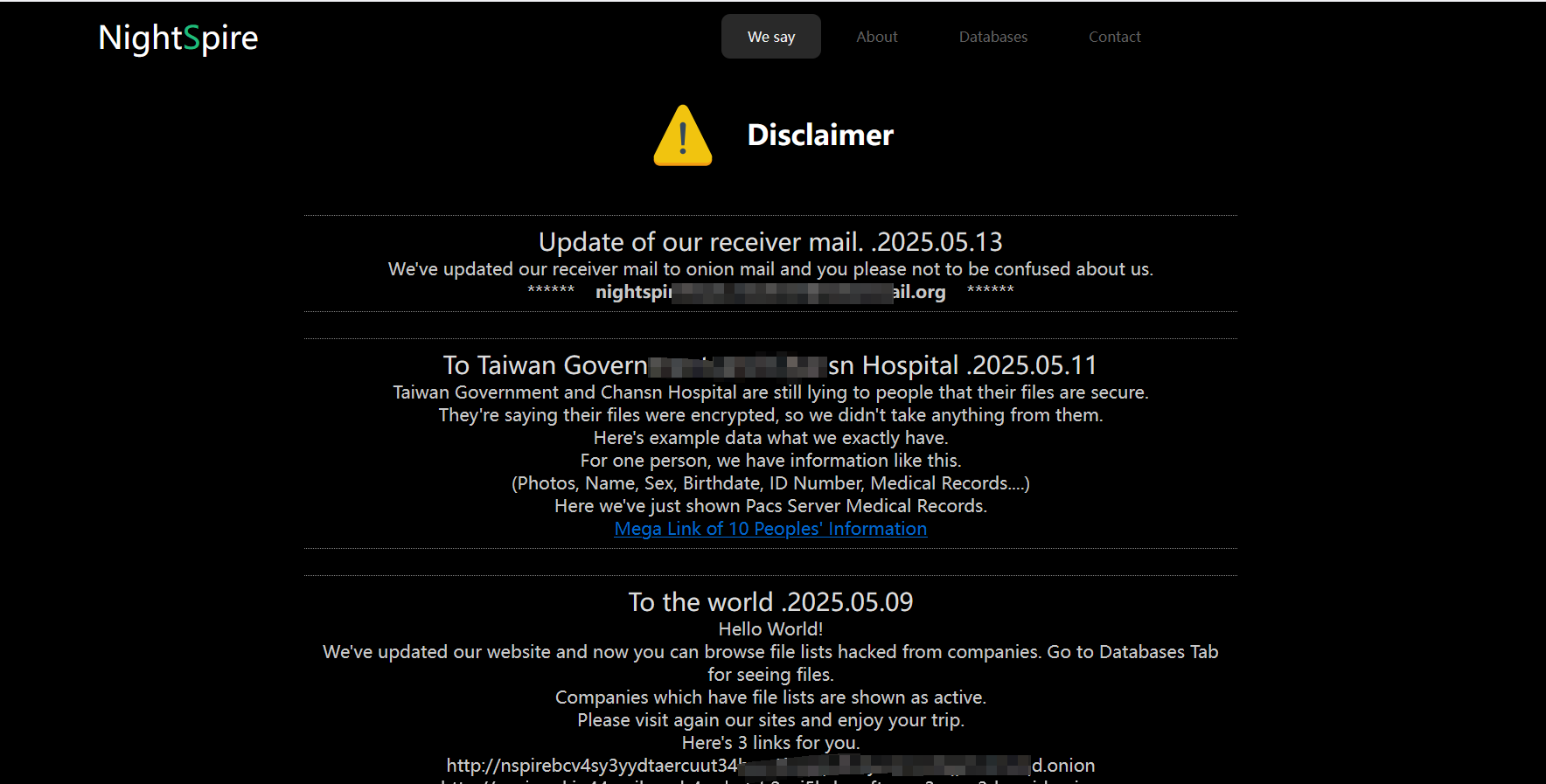
Task: Click '(Photos, Name, Sex, Birthdate...' line
Action: pyautogui.click(x=770, y=483)
